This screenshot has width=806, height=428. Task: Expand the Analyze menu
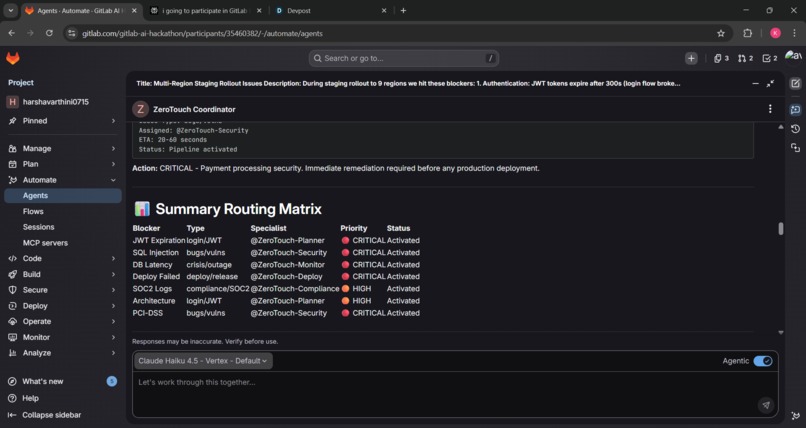[x=62, y=353]
